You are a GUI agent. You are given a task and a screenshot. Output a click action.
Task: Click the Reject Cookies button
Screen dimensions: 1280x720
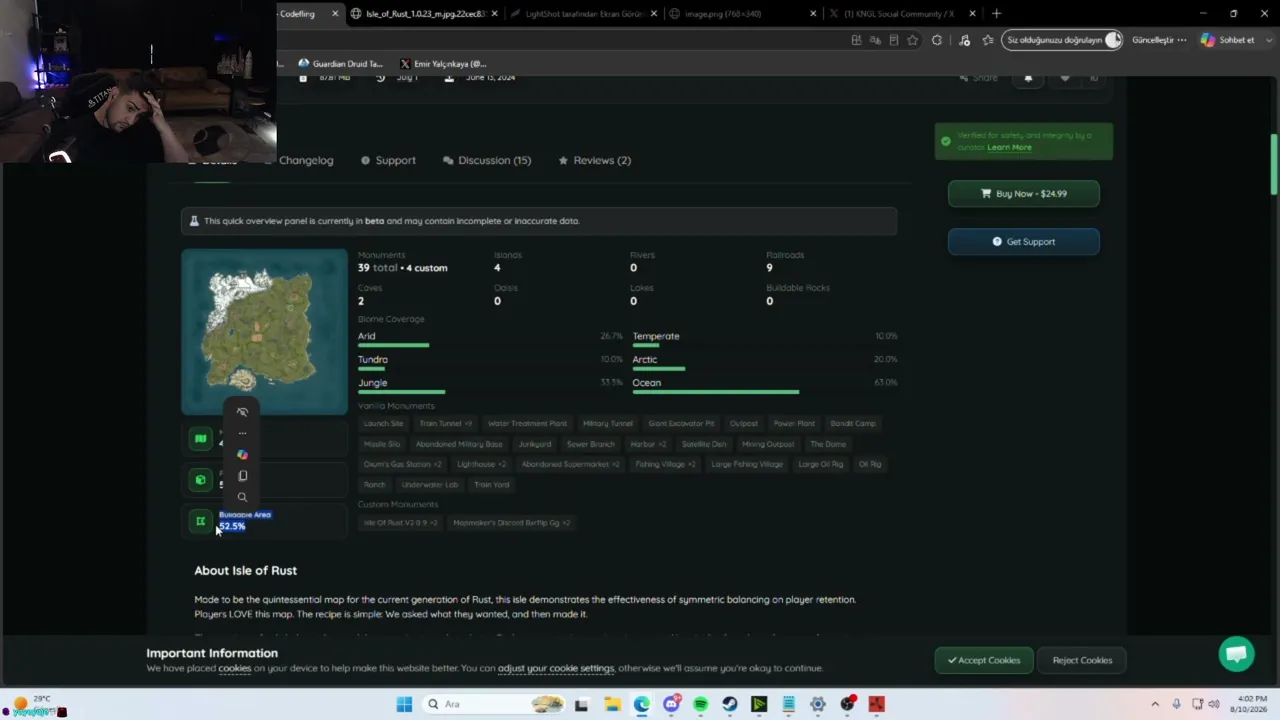1082,660
